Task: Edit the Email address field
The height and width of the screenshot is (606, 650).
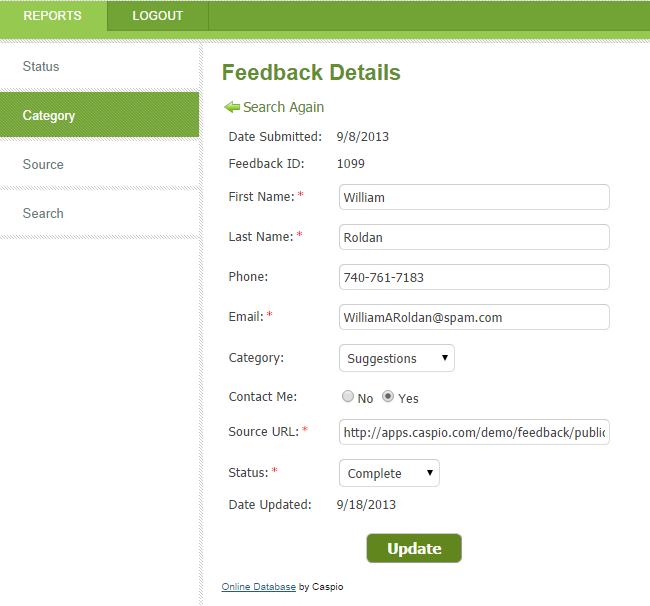Action: 474,317
